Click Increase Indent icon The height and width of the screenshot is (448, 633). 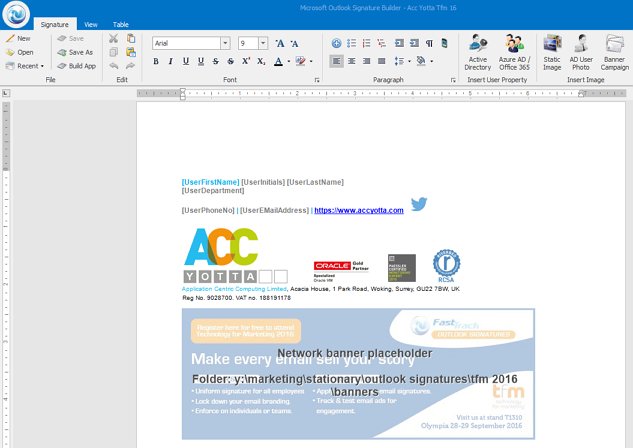[414, 43]
